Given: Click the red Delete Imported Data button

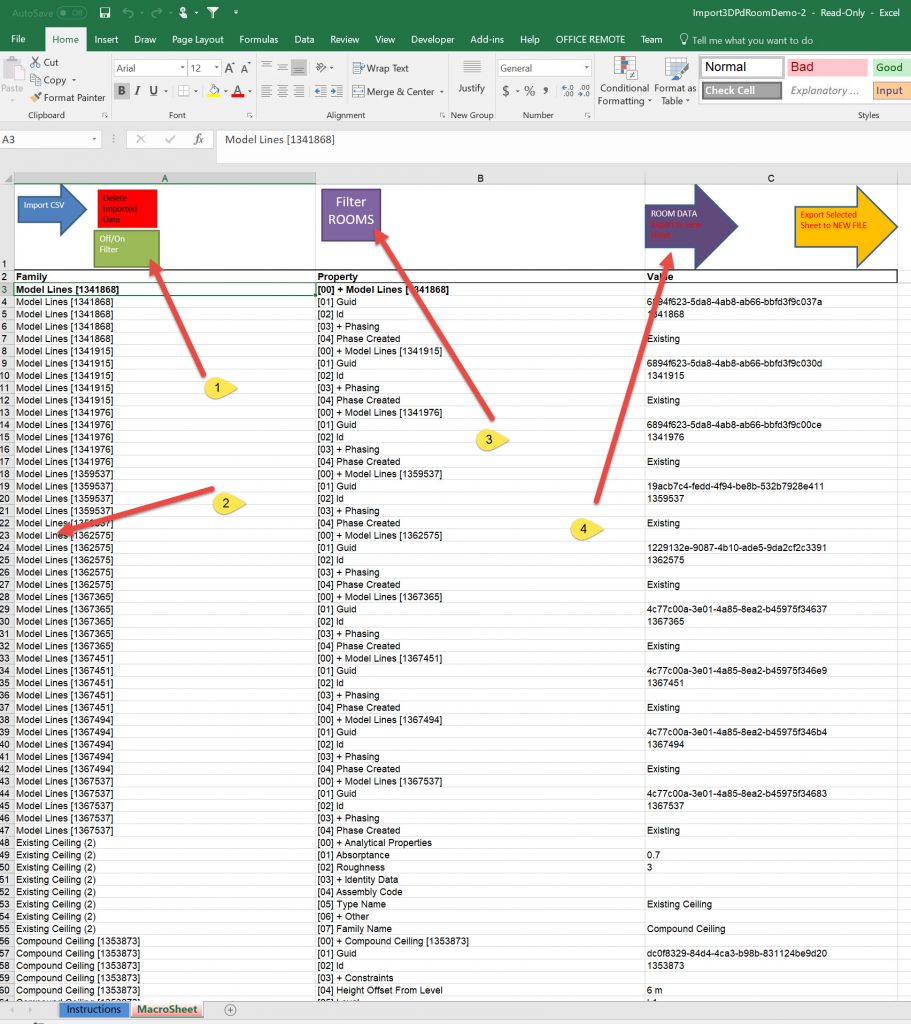Looking at the screenshot, I should coord(126,208).
